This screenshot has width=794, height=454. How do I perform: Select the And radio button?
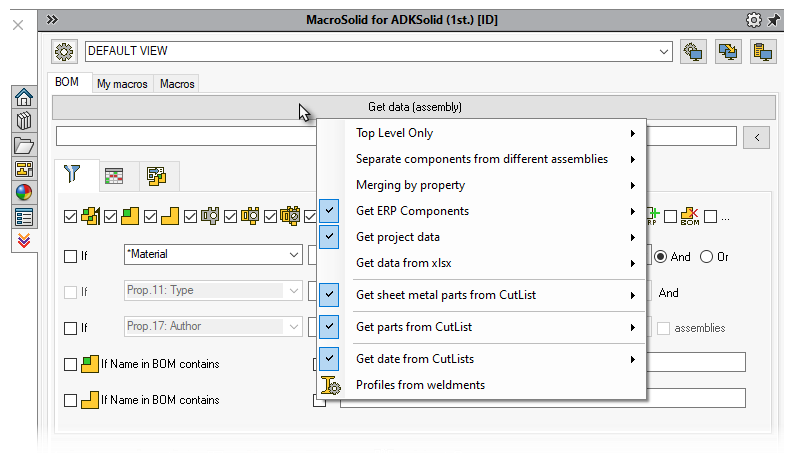click(x=660, y=257)
